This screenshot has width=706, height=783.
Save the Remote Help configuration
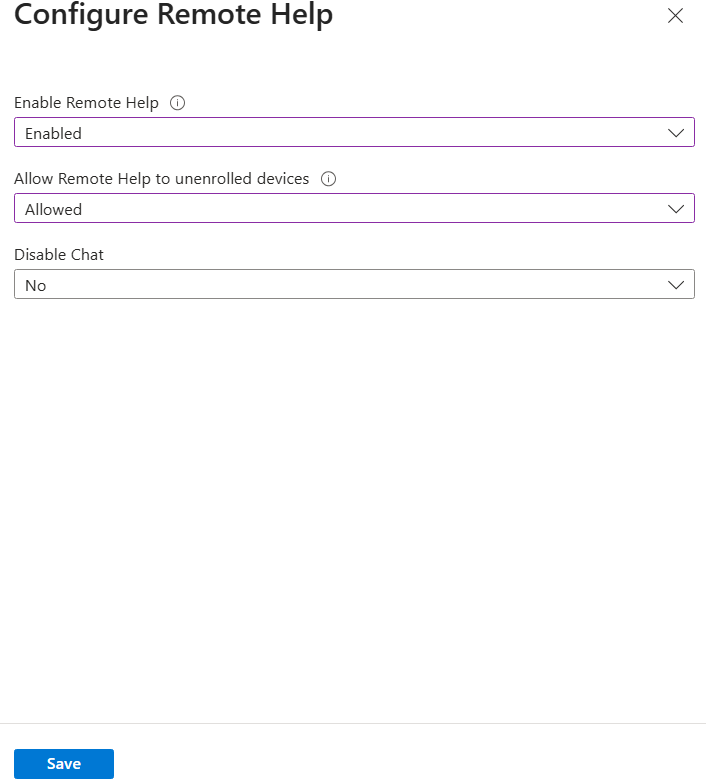[64, 764]
